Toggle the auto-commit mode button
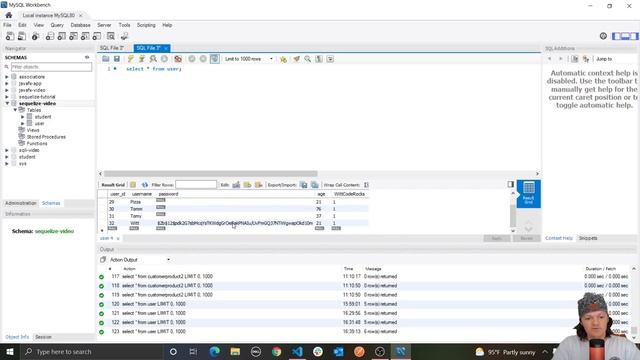This screenshot has height=360, width=640. (215, 59)
